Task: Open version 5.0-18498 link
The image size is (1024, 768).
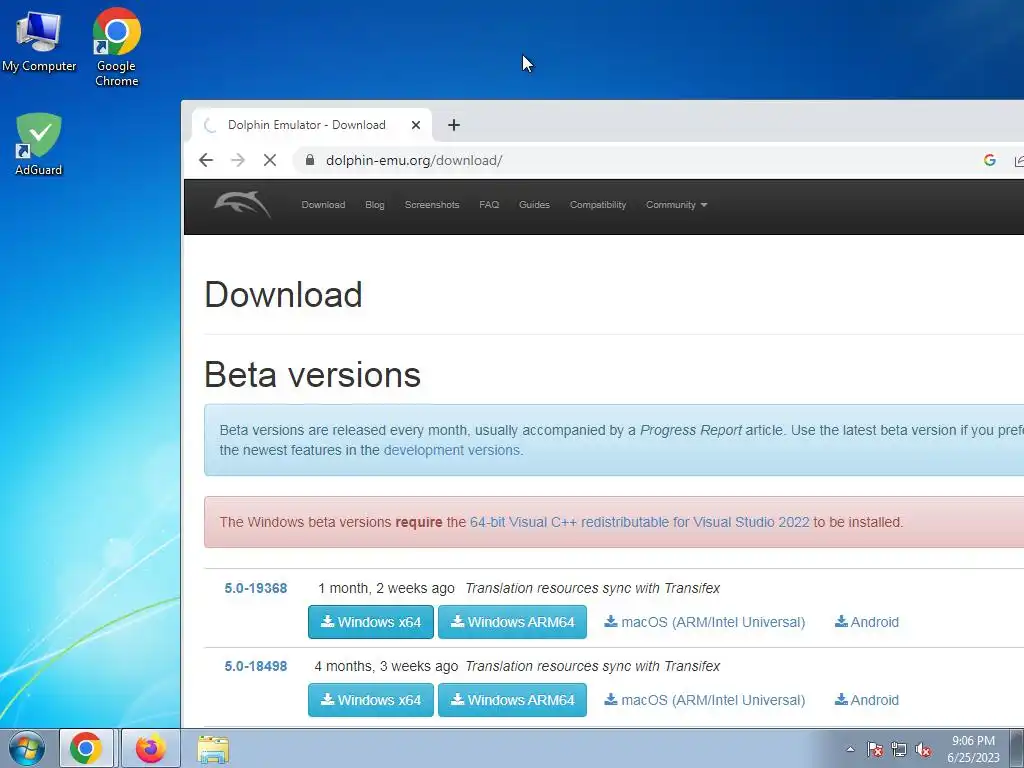Action: tap(256, 666)
